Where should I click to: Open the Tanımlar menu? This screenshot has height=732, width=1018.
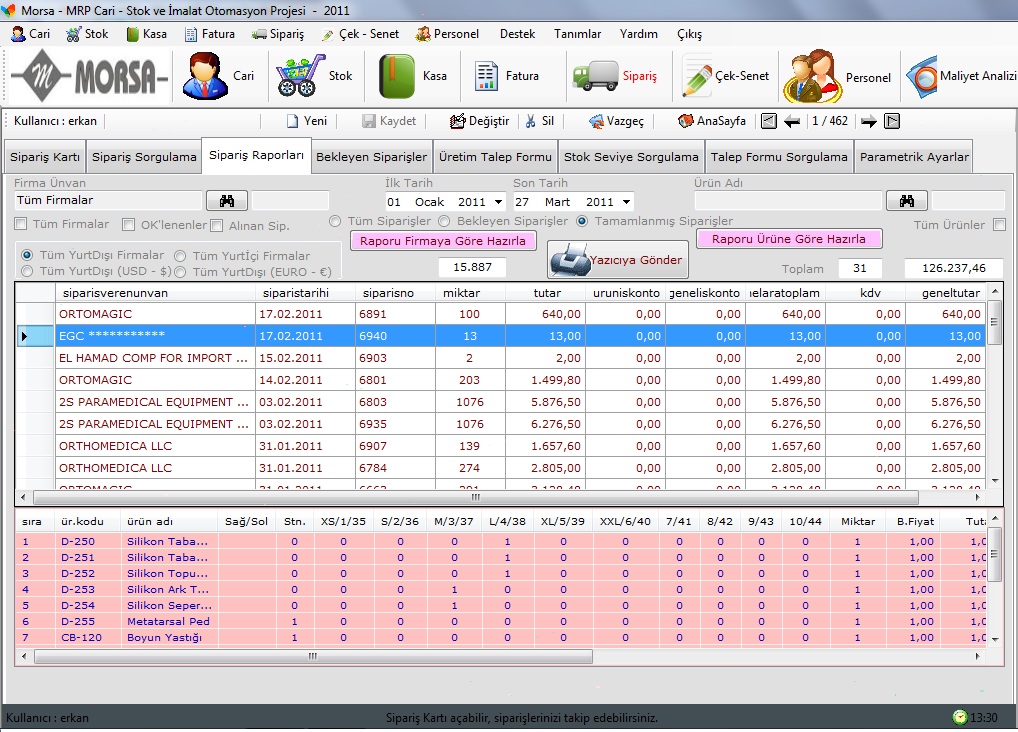click(x=577, y=34)
